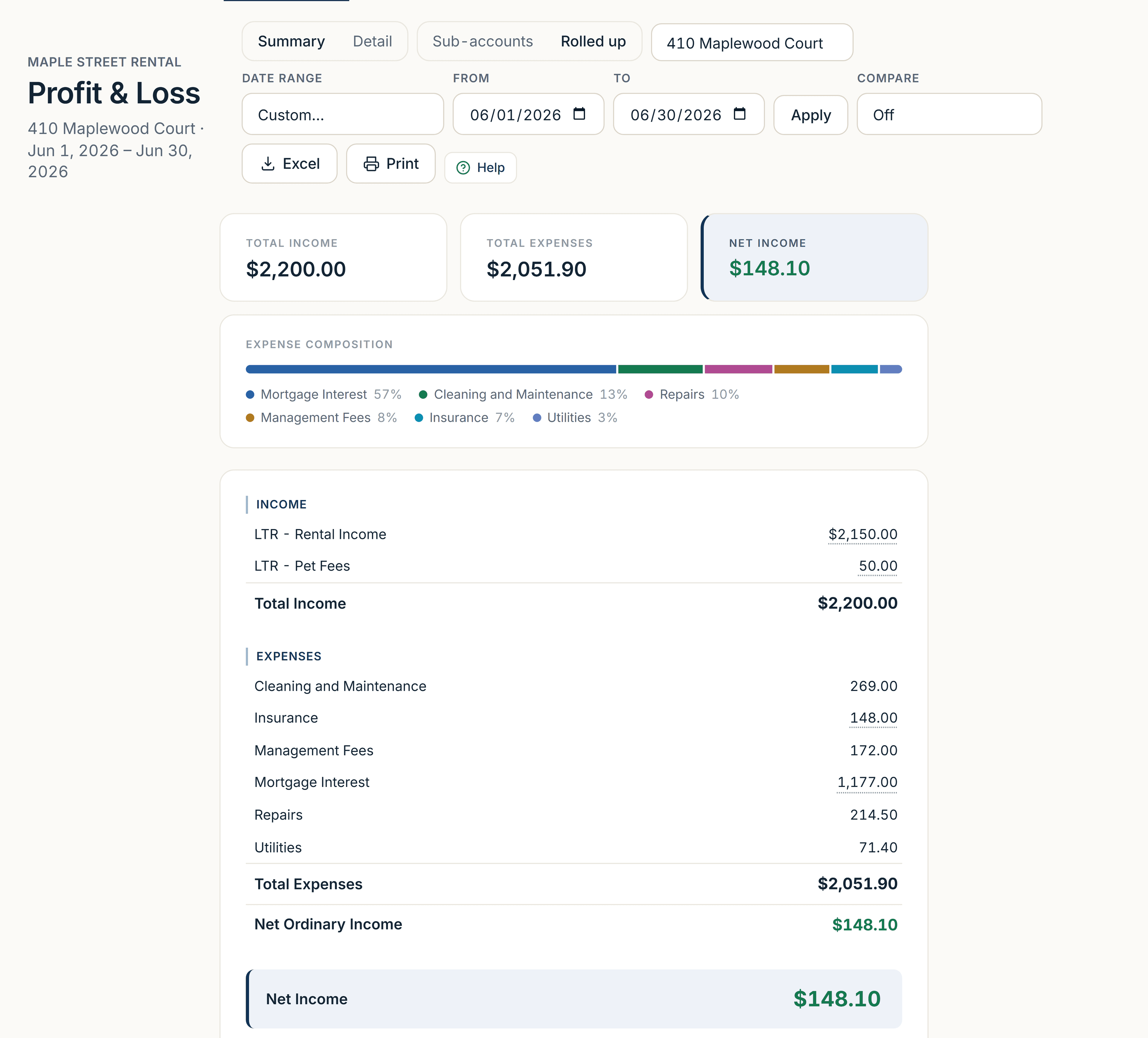
Task: Click the 269.00 Cleaning amount
Action: (874, 686)
